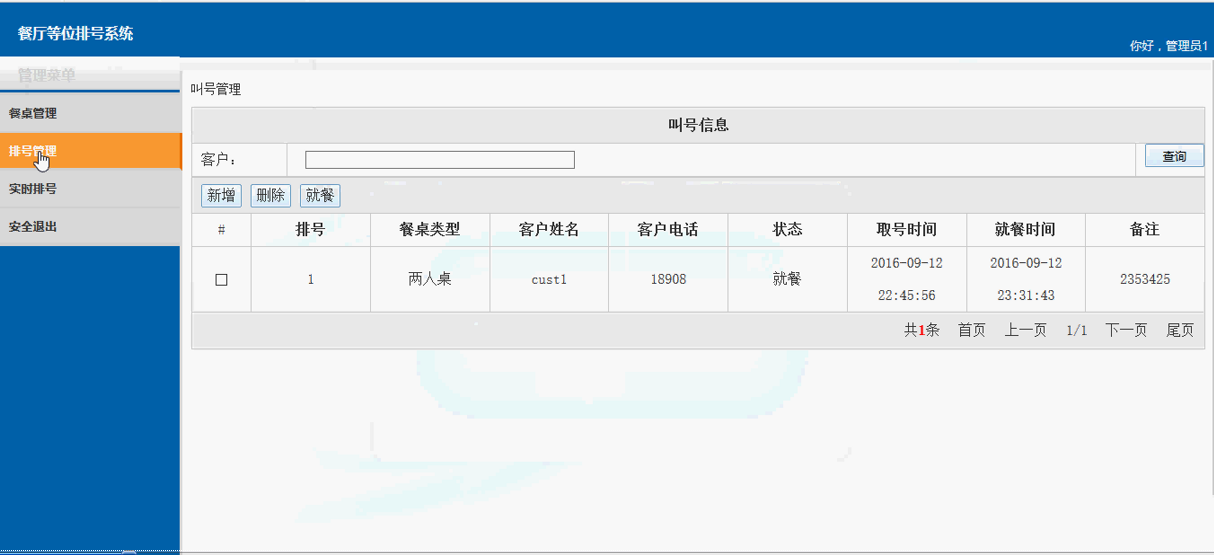Click the 备注 column header
The image size is (1214, 555).
(1145, 229)
